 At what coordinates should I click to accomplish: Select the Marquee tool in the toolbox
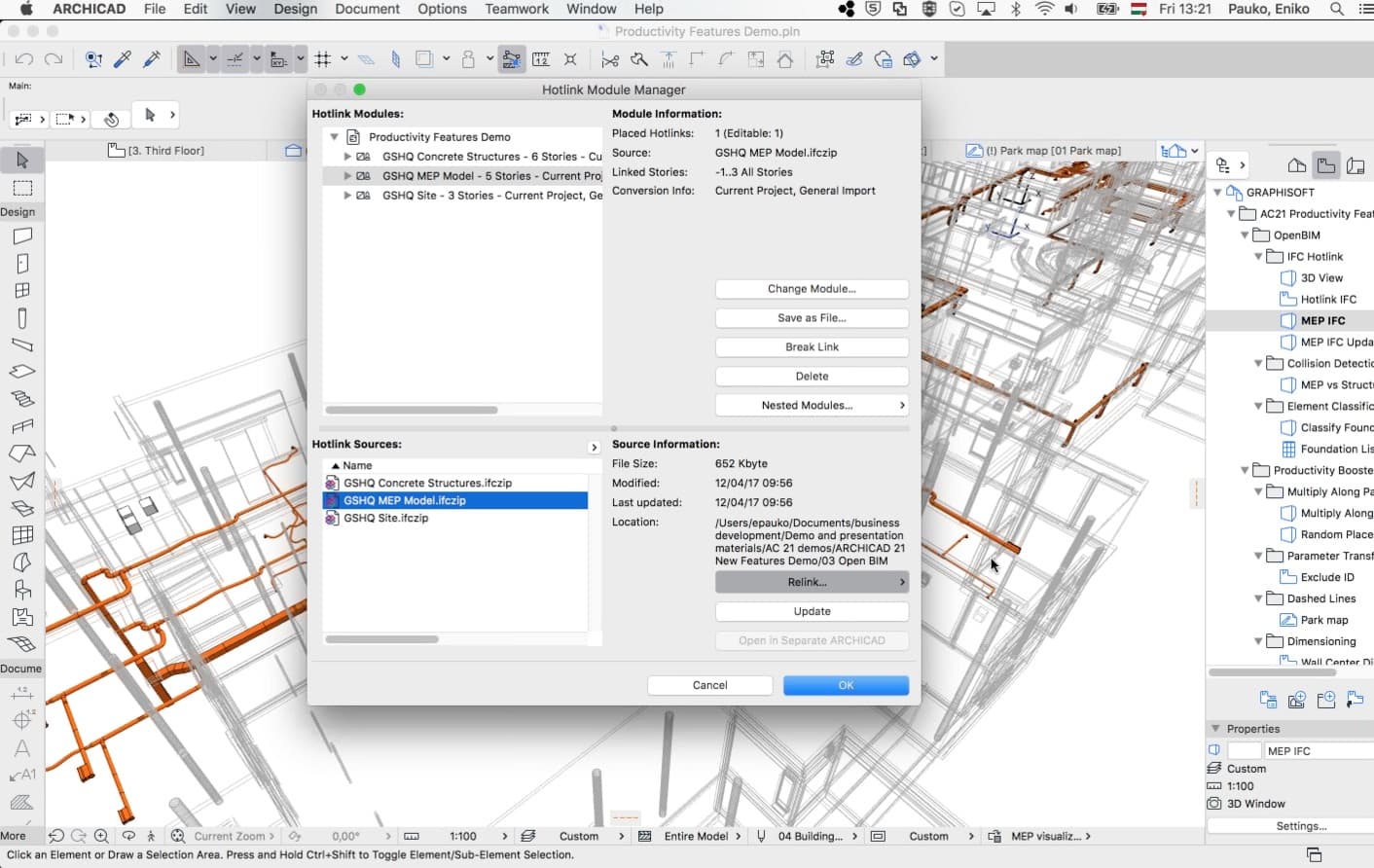pos(22,188)
